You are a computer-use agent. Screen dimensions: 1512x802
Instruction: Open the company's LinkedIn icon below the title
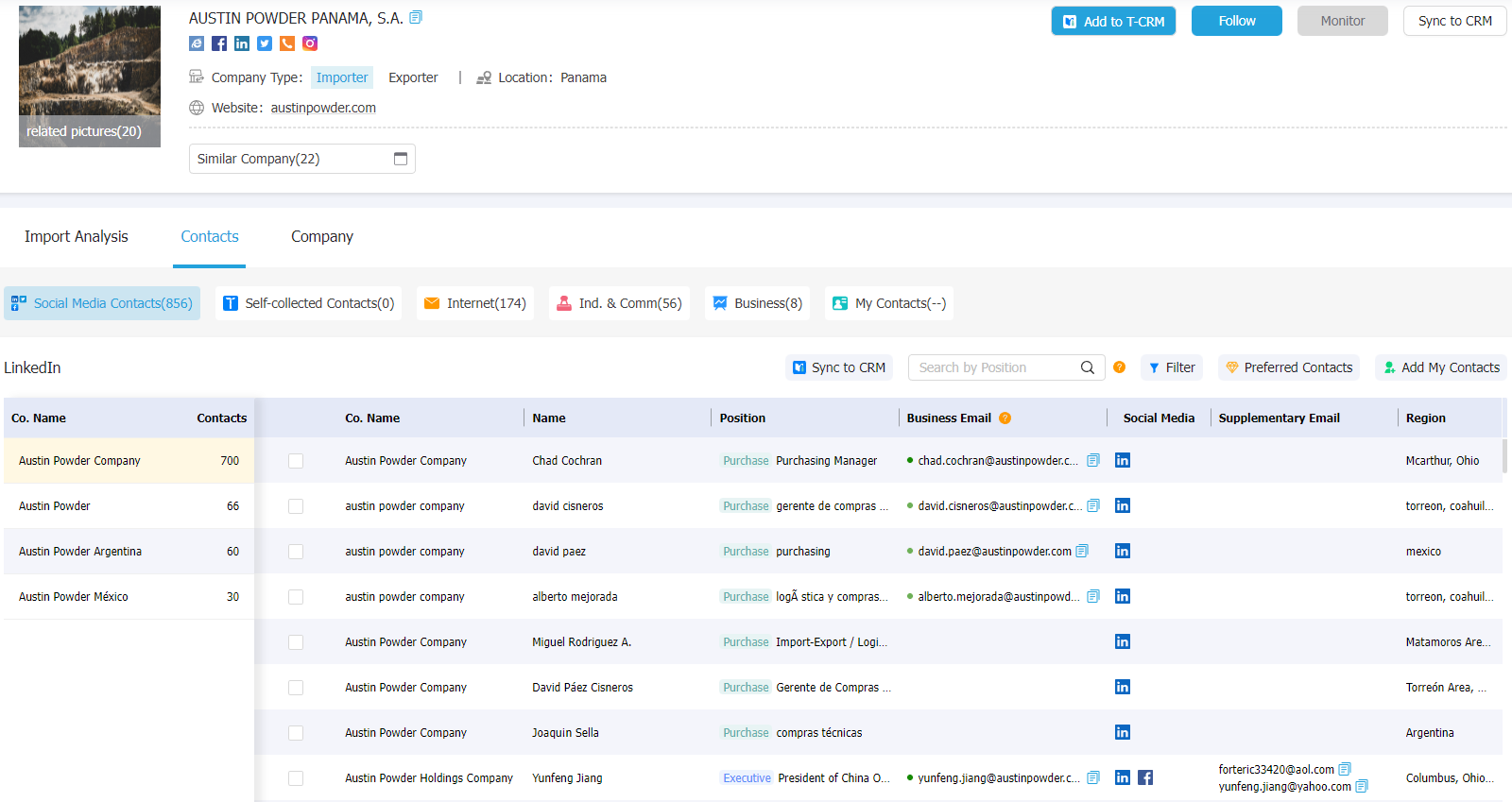click(242, 43)
